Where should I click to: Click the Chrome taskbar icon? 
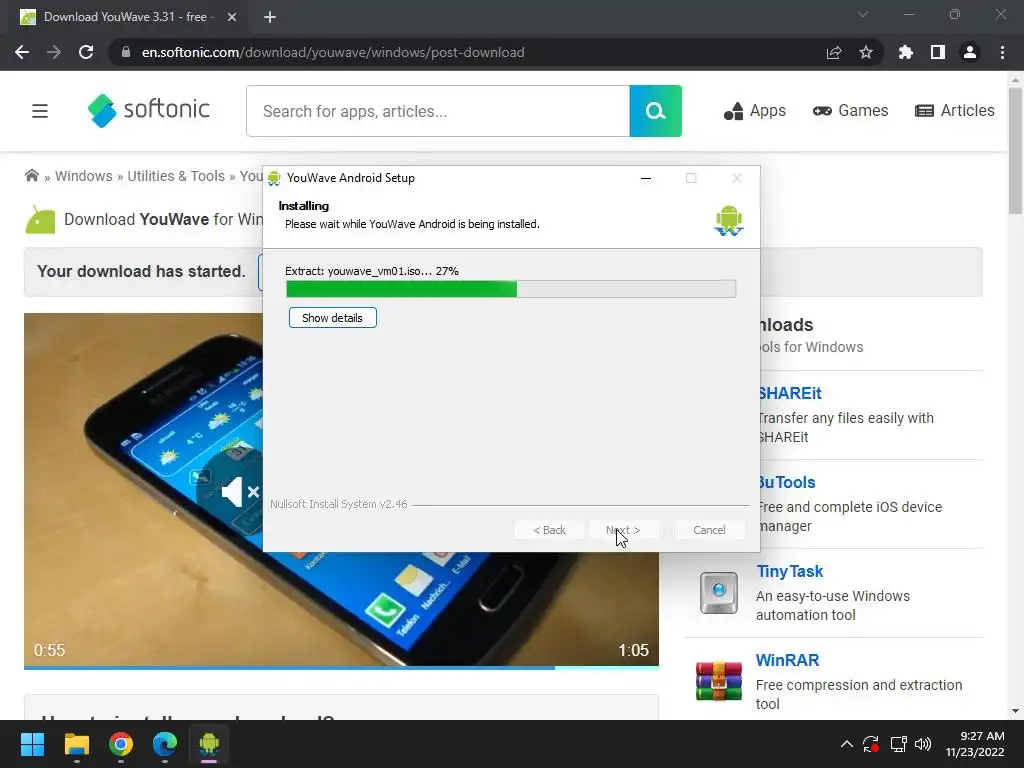coord(121,744)
